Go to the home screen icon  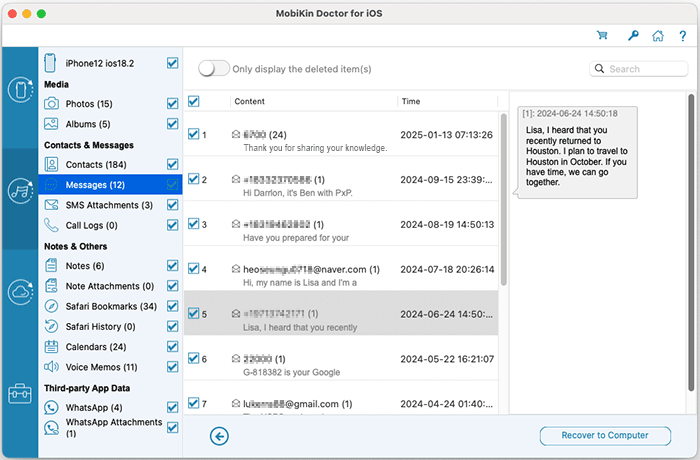click(658, 36)
